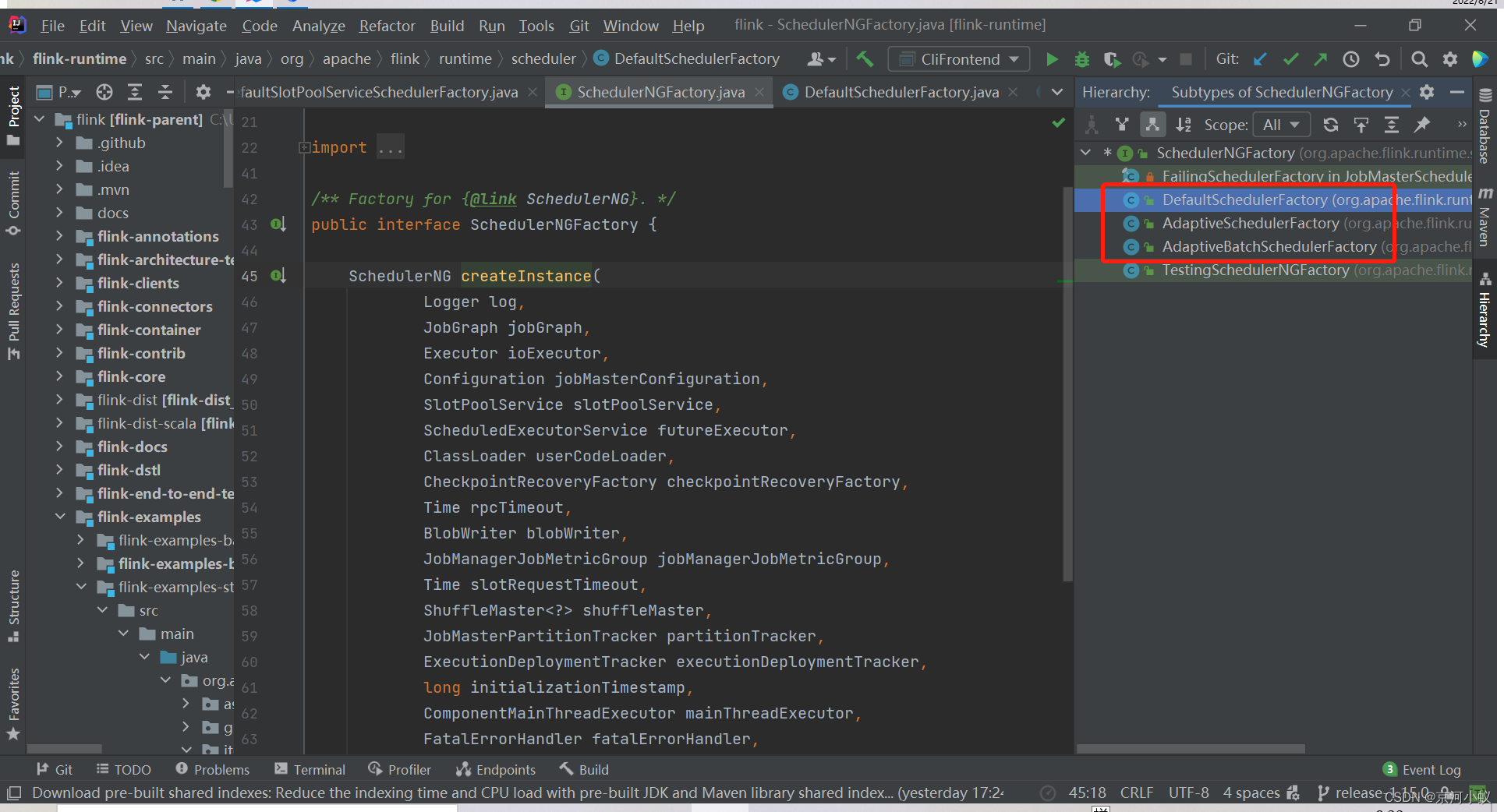Toggle the Project tool window stripe

click(x=13, y=115)
